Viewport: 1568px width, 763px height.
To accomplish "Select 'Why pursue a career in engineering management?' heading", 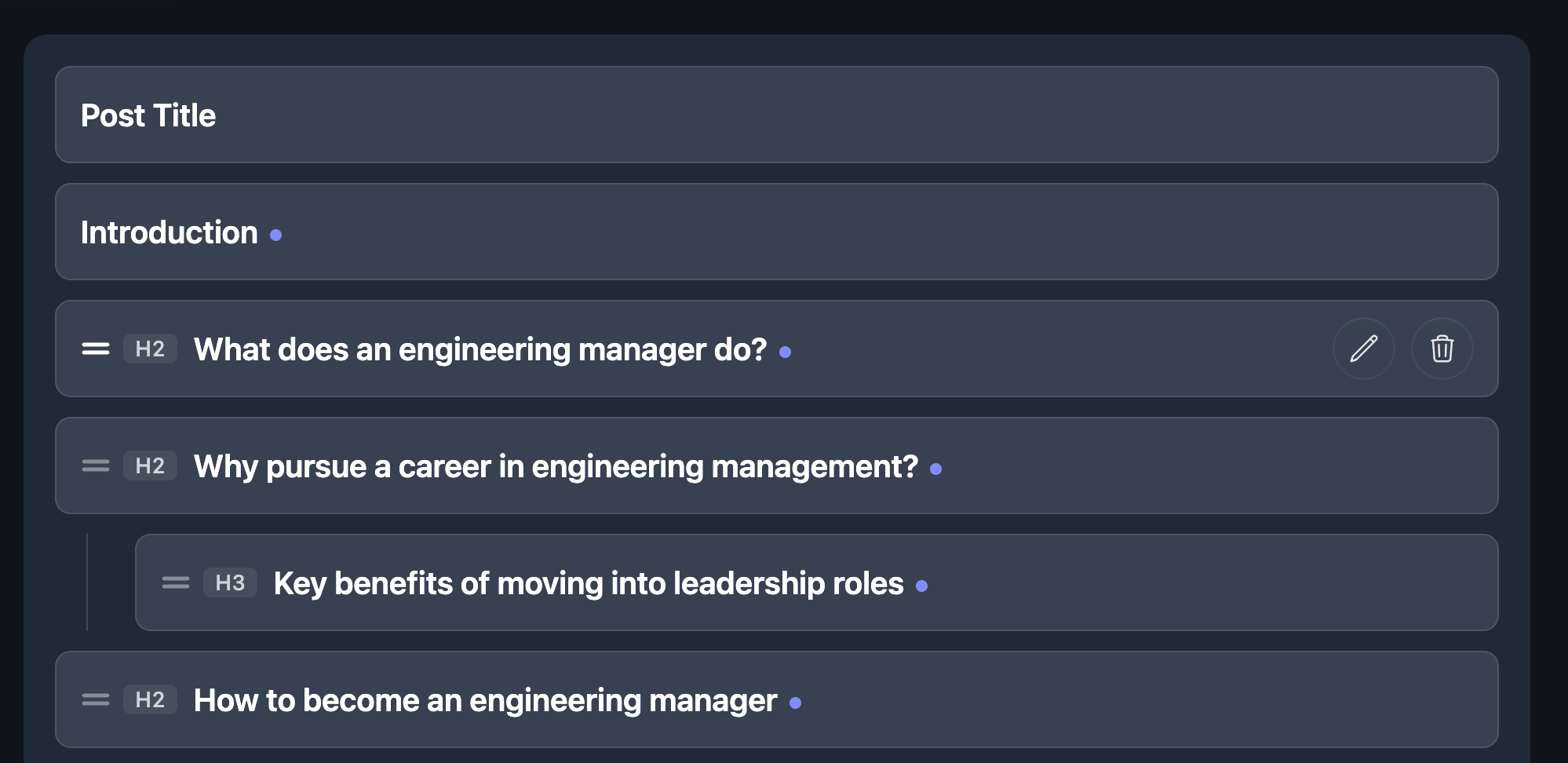I will [556, 466].
